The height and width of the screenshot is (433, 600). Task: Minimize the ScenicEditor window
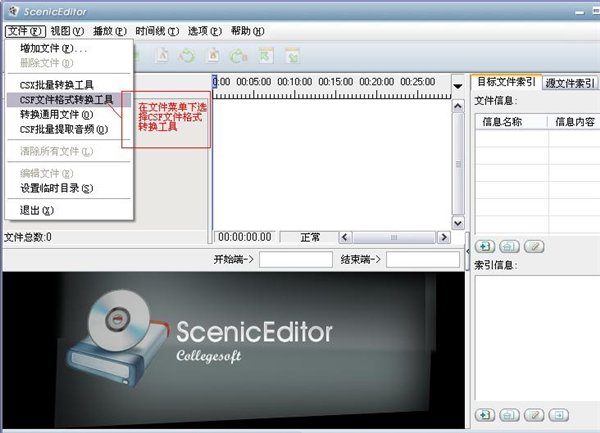click(x=580, y=12)
